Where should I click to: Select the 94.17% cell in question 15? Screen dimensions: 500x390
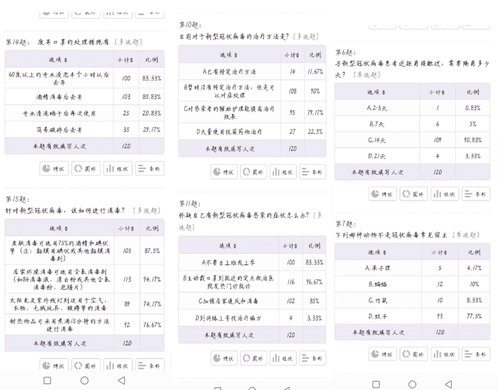(x=152, y=279)
